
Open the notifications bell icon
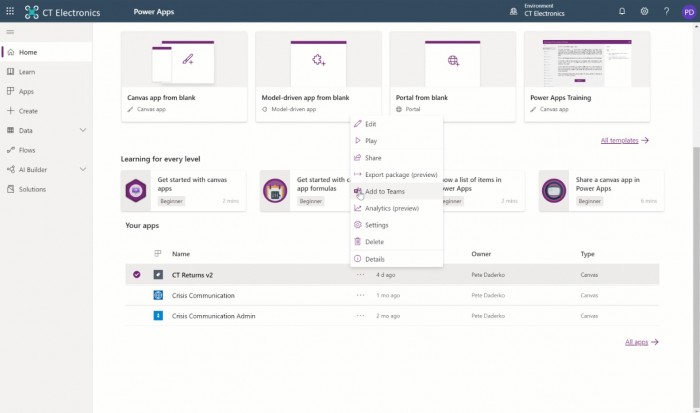[x=622, y=11]
